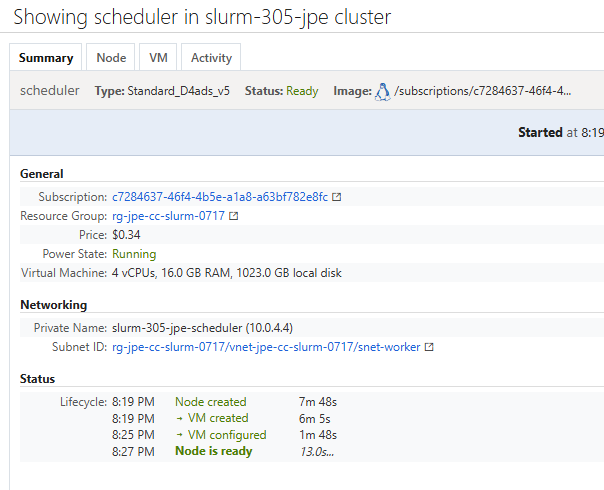Select the Activity tab
The image size is (604, 490).
click(x=211, y=58)
